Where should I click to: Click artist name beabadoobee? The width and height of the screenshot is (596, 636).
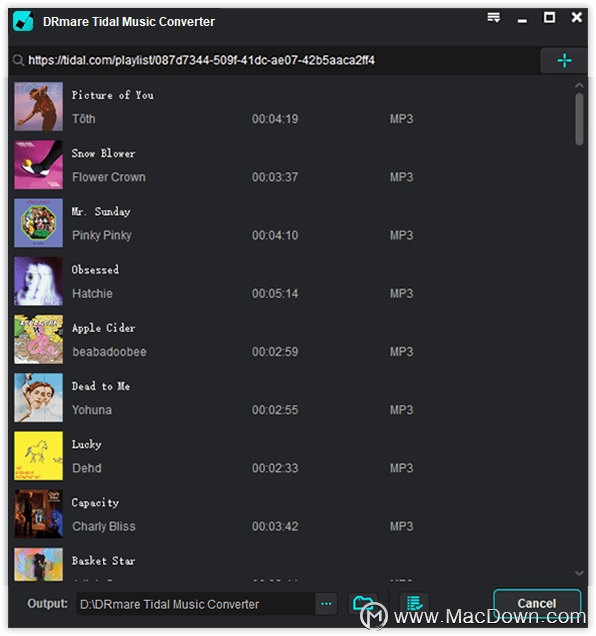pyautogui.click(x=110, y=352)
